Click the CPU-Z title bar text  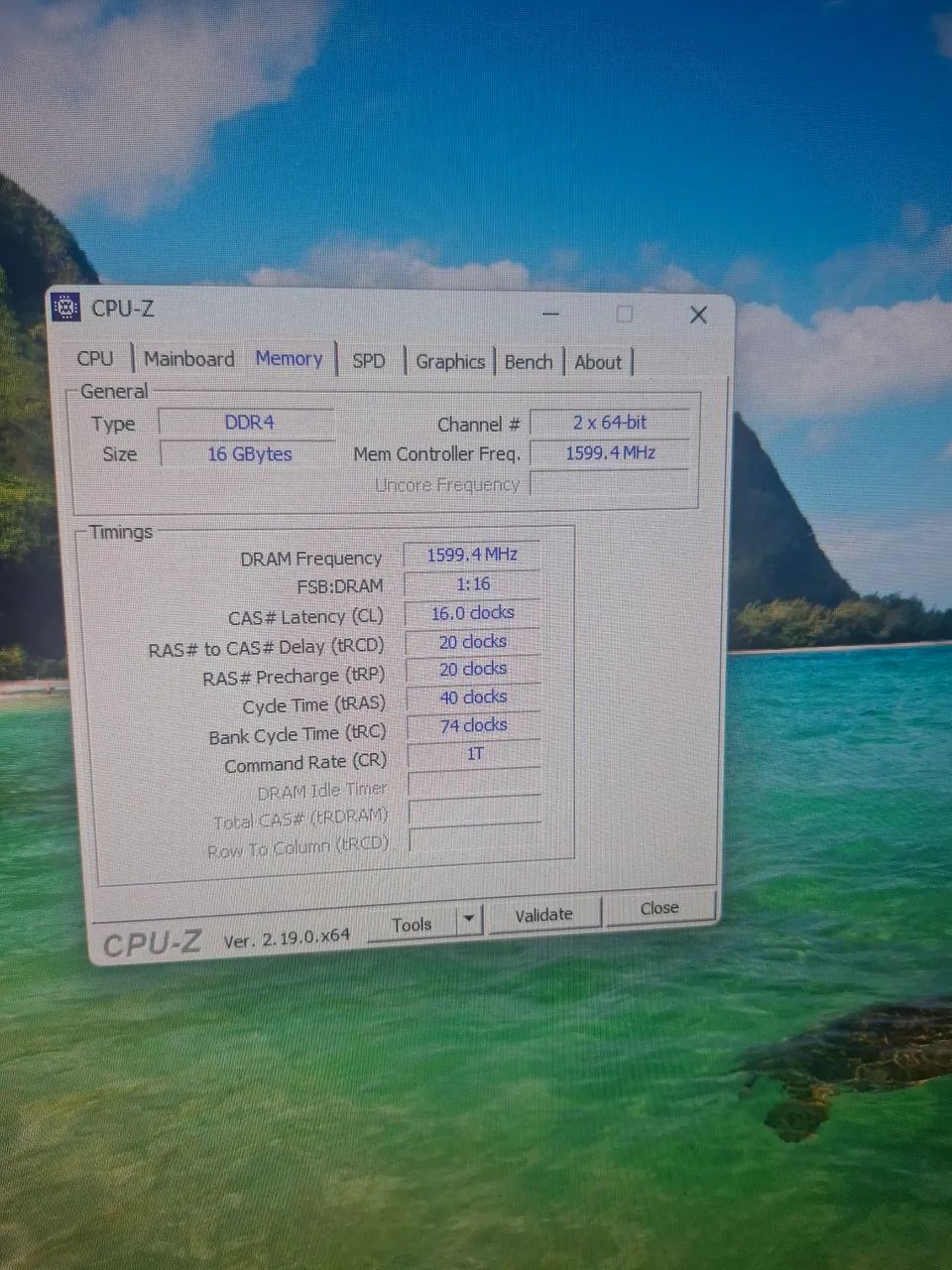(123, 309)
